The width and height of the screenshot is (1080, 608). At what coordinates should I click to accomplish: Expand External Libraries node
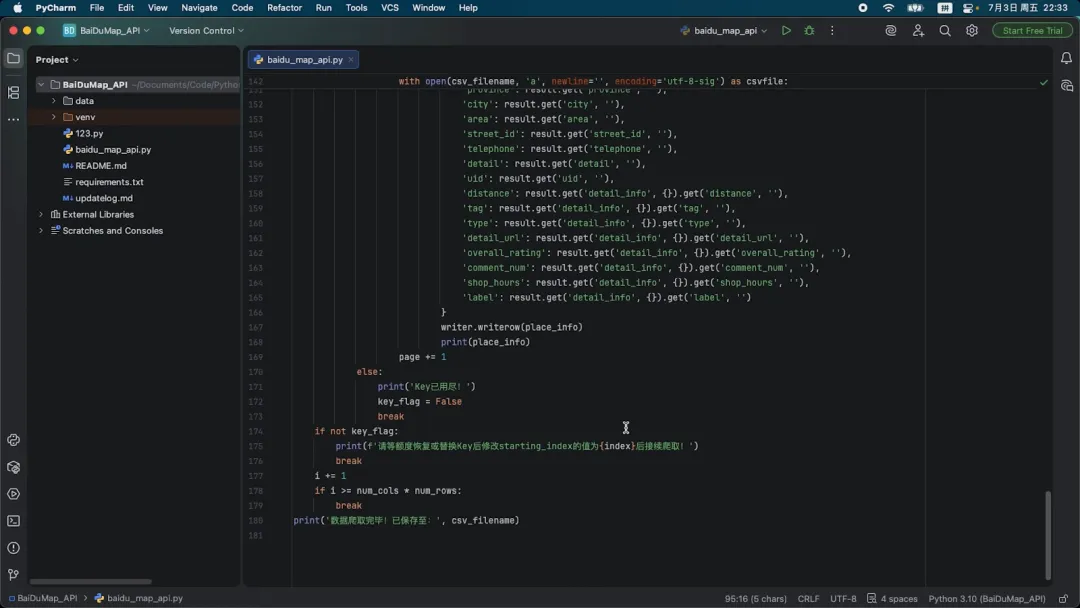[41, 214]
